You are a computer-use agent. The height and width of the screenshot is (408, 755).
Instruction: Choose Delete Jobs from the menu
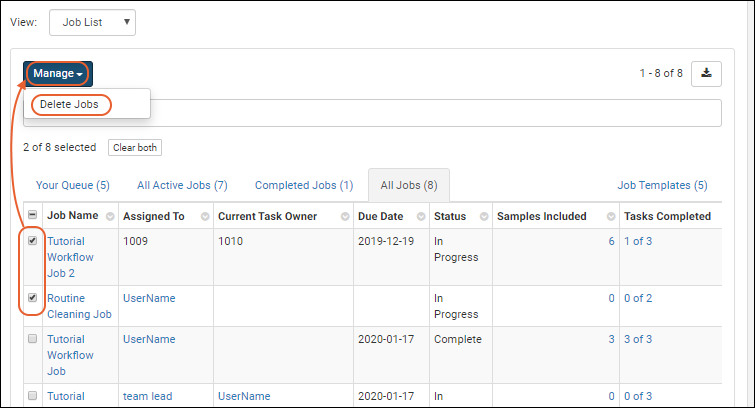pyautogui.click(x=69, y=104)
